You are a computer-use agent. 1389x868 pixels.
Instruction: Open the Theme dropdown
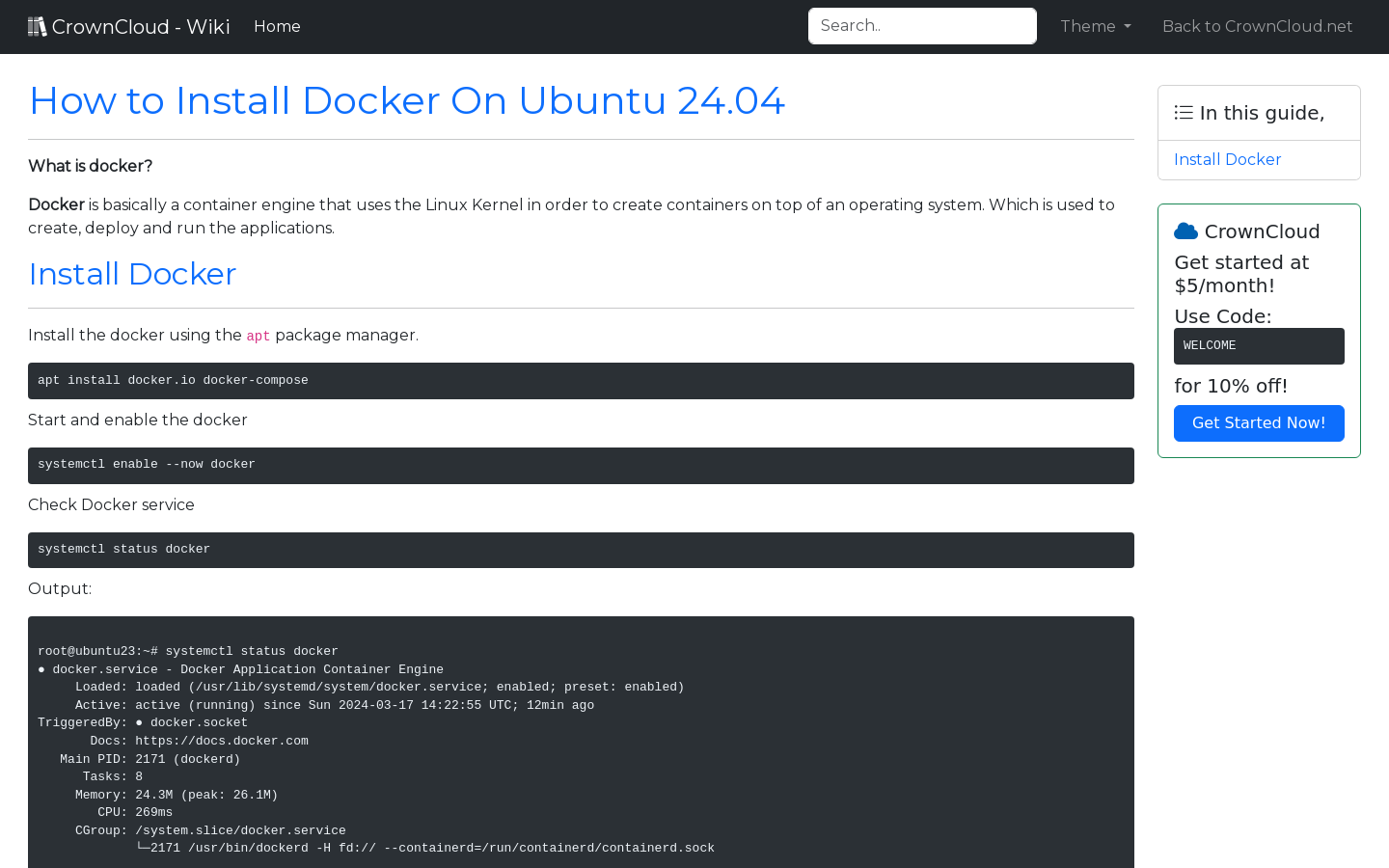coord(1095,26)
